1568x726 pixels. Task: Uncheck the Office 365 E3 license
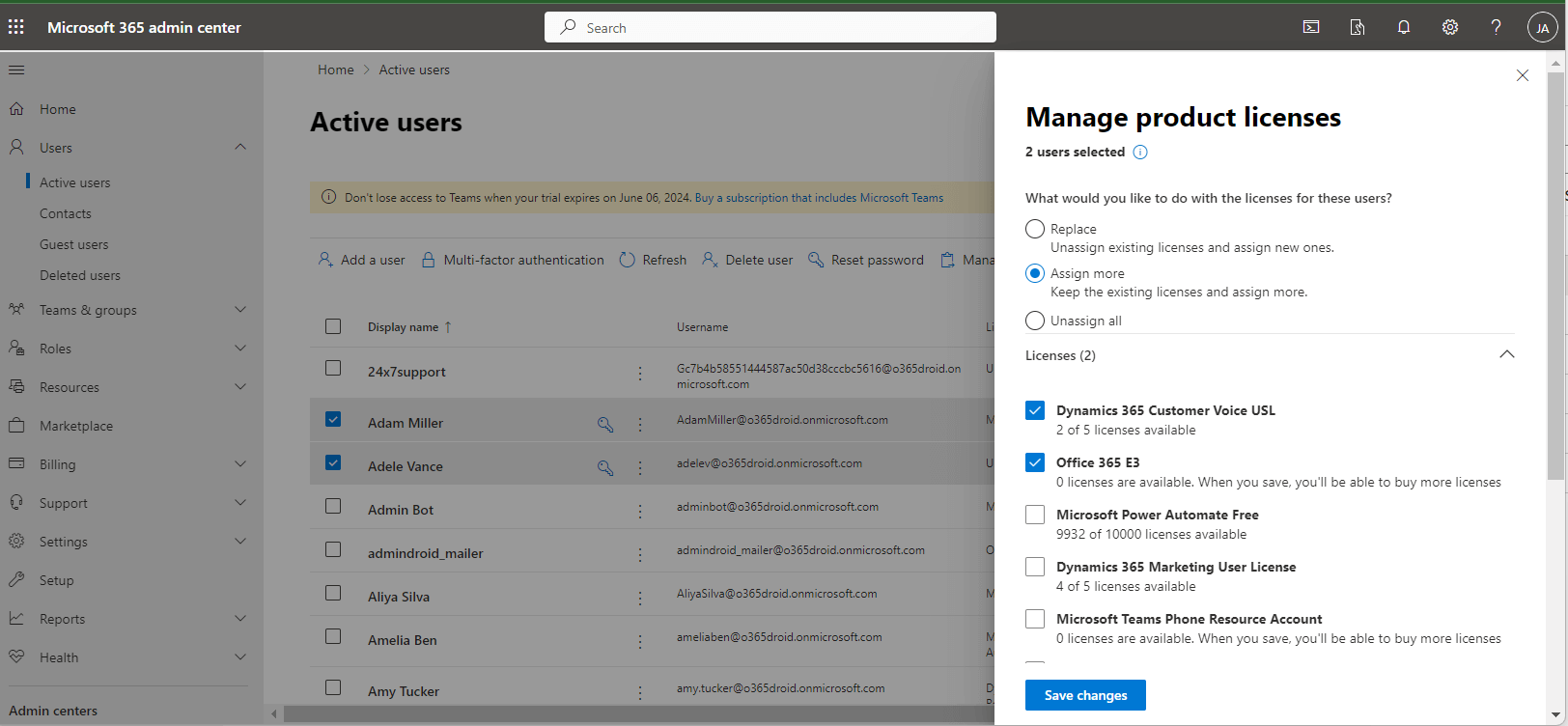click(x=1035, y=462)
